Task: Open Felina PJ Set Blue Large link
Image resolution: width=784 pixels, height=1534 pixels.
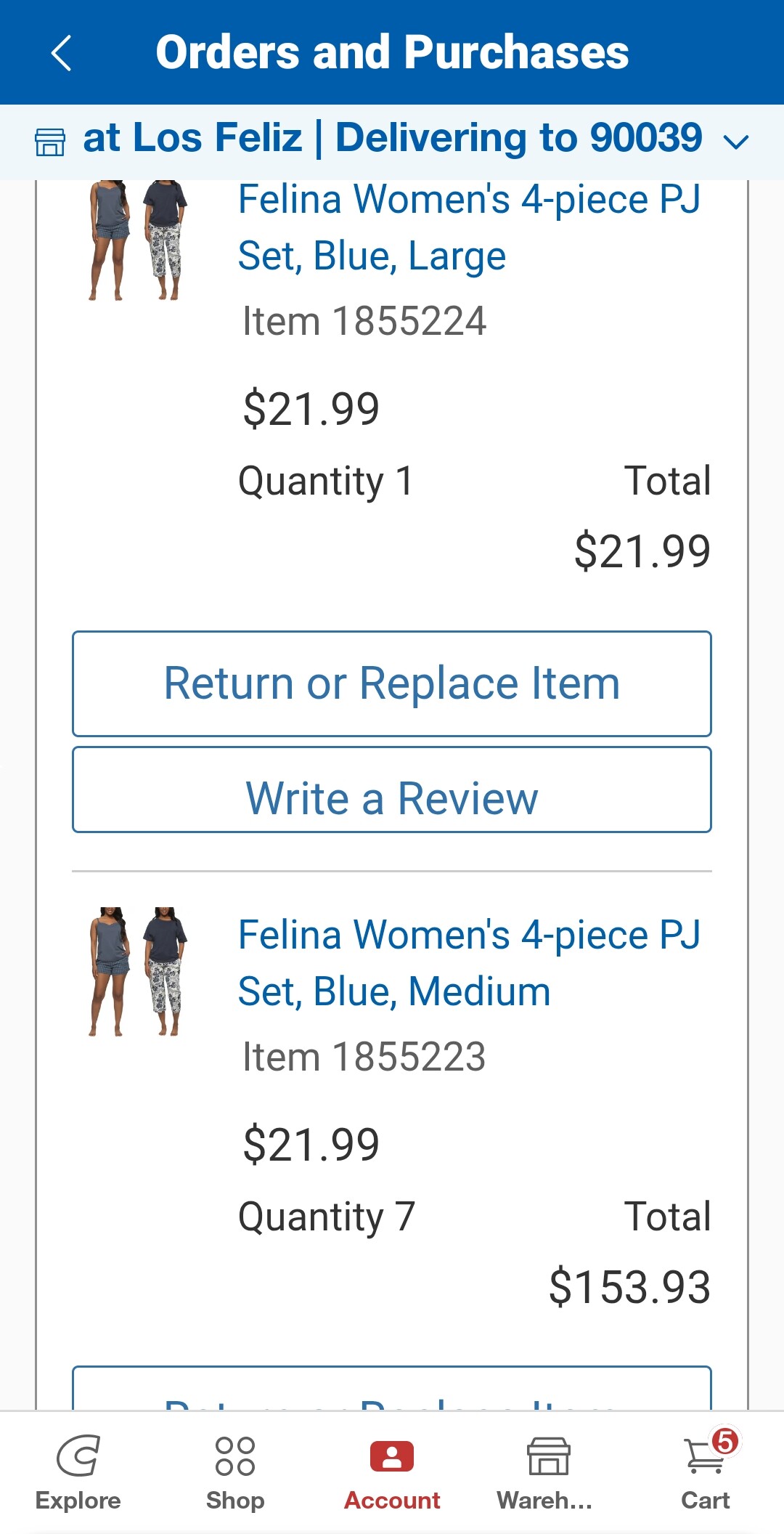Action: 469,227
